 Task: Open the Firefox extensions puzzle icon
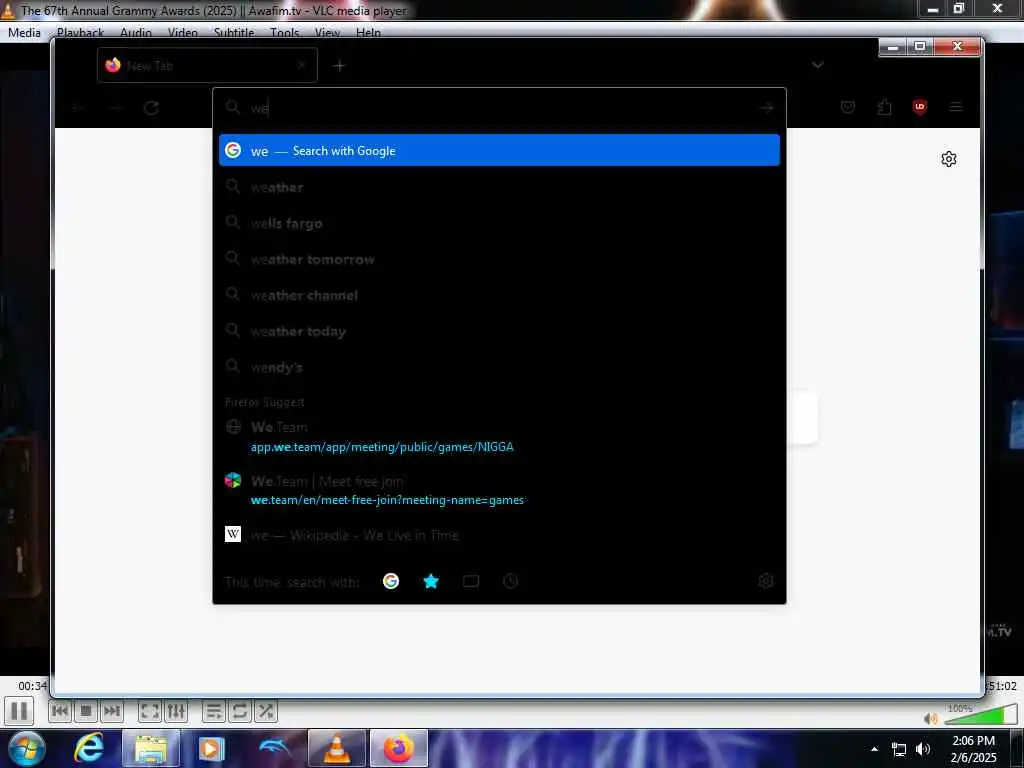884,107
